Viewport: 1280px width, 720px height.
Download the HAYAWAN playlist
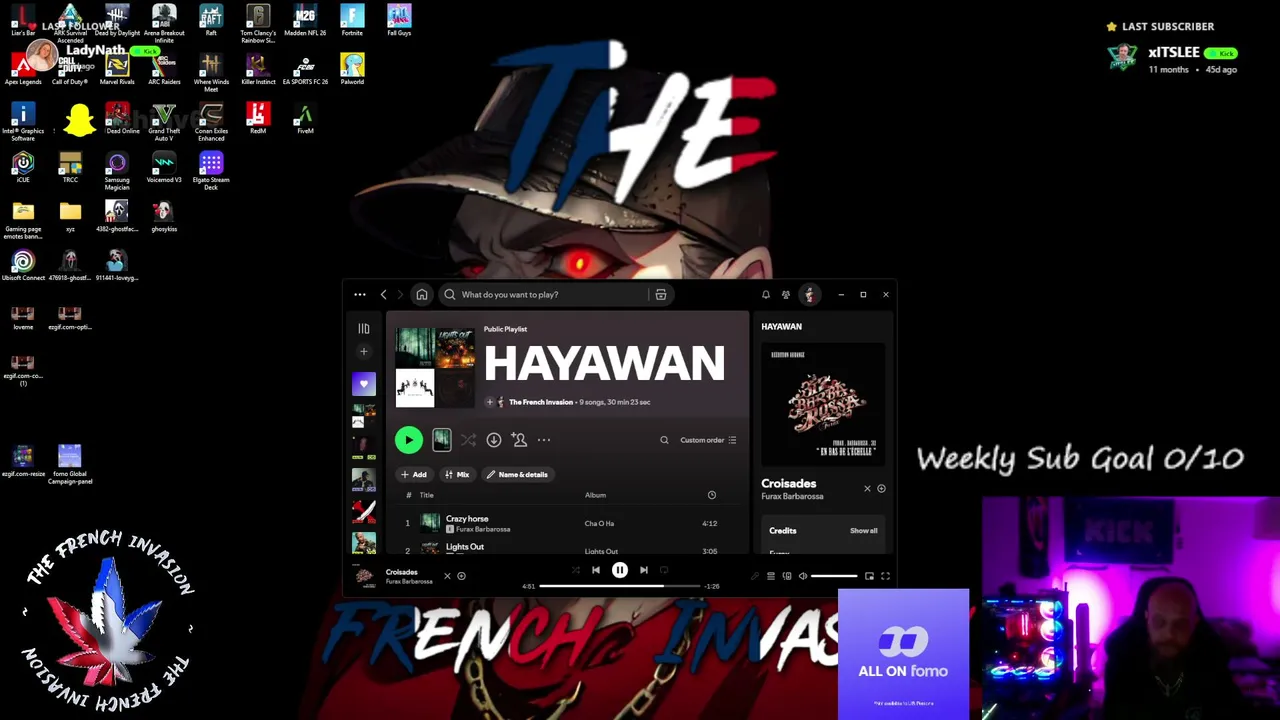pyautogui.click(x=494, y=440)
